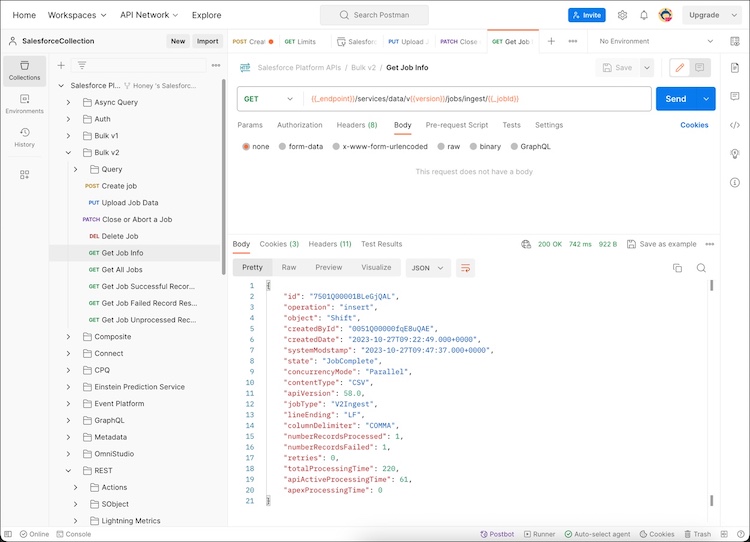Select the raw body type
The height and width of the screenshot is (542, 750).
441,146
